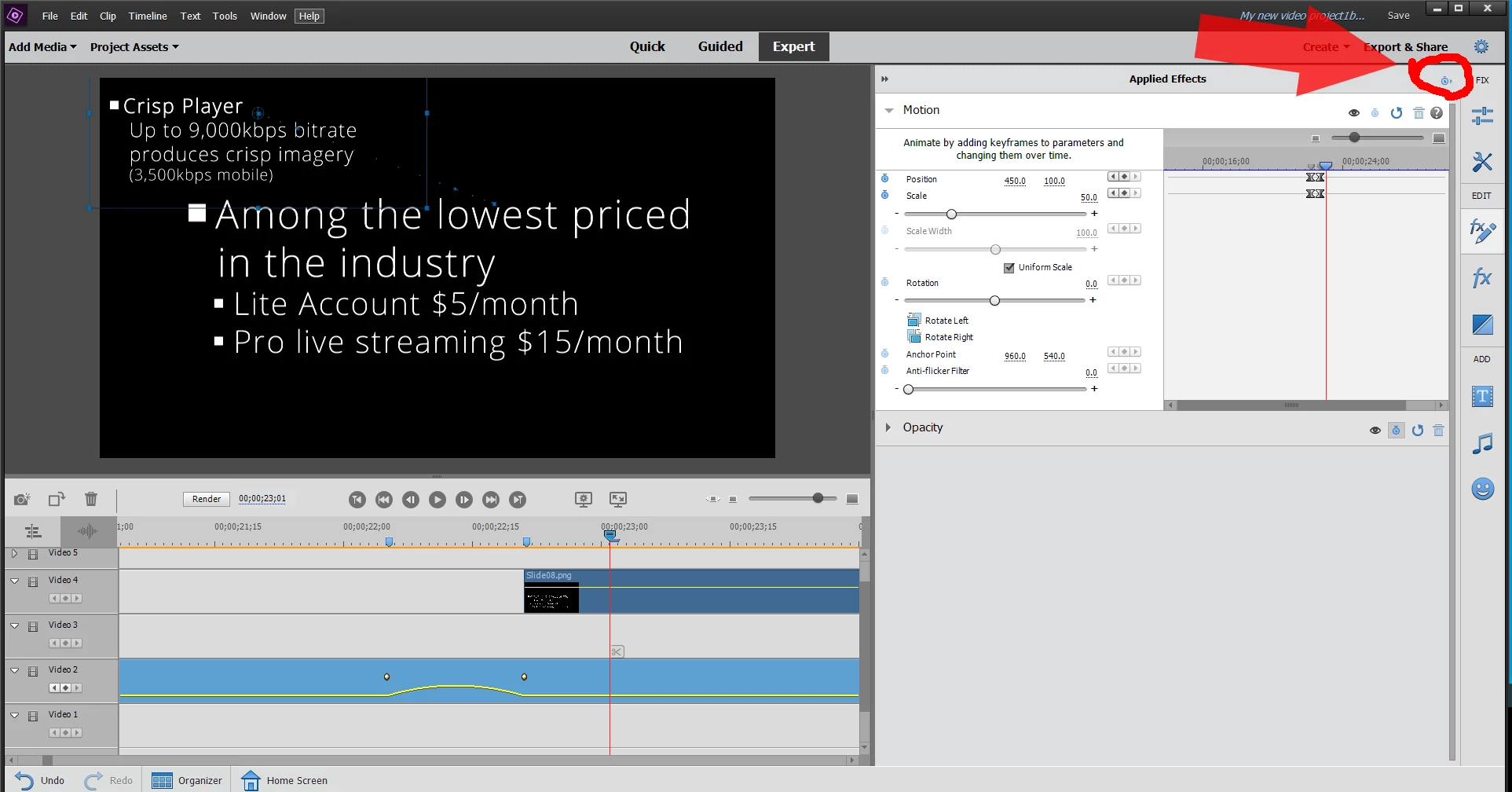Delete the Opacity effect with its trash icon
Viewport: 1512px width, 792px height.
click(1439, 431)
